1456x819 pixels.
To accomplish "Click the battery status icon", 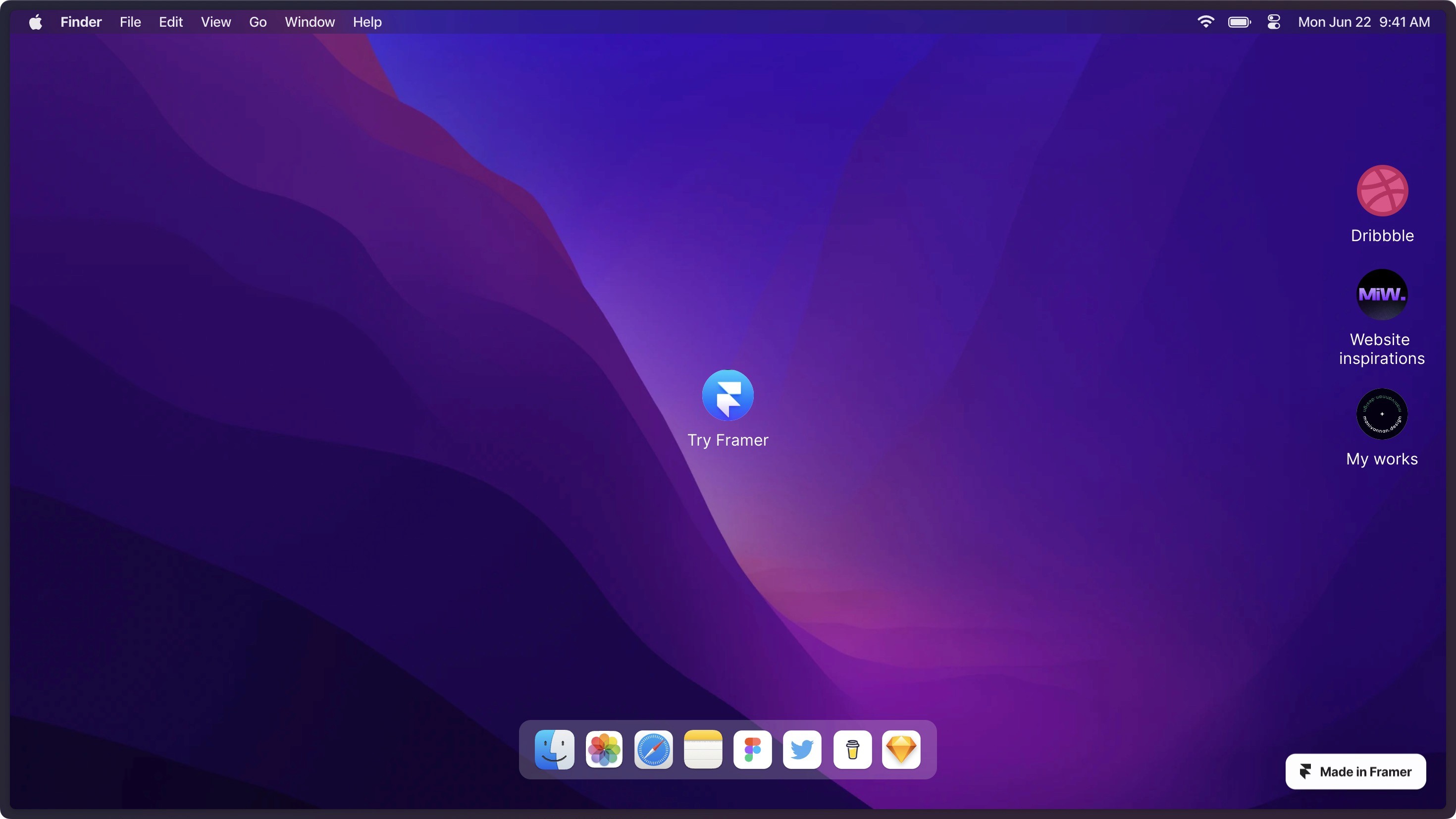I will click(x=1240, y=22).
